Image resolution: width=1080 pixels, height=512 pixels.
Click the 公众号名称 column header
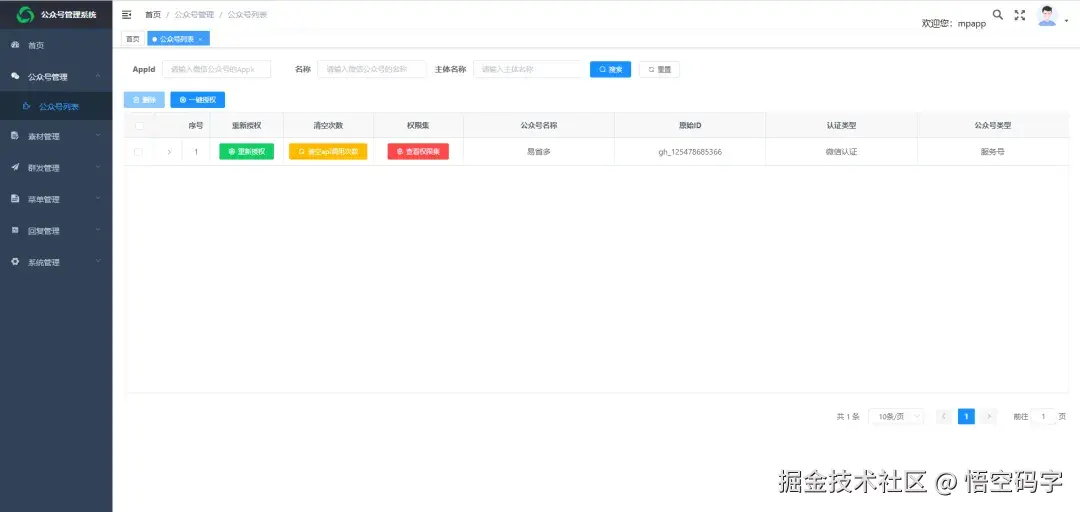click(x=539, y=125)
